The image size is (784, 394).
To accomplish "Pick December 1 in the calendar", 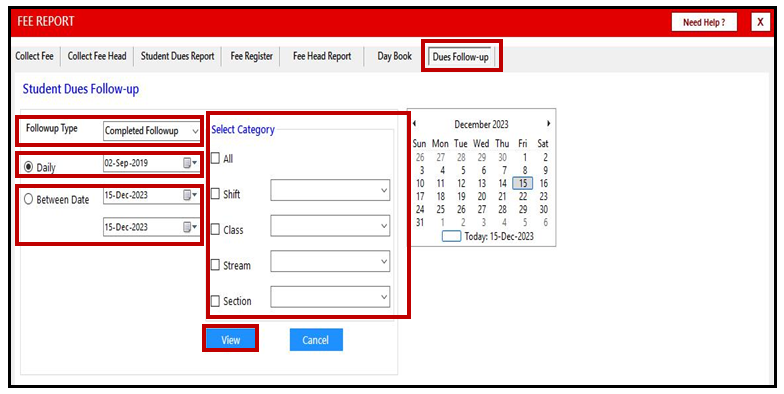I will 524,157.
